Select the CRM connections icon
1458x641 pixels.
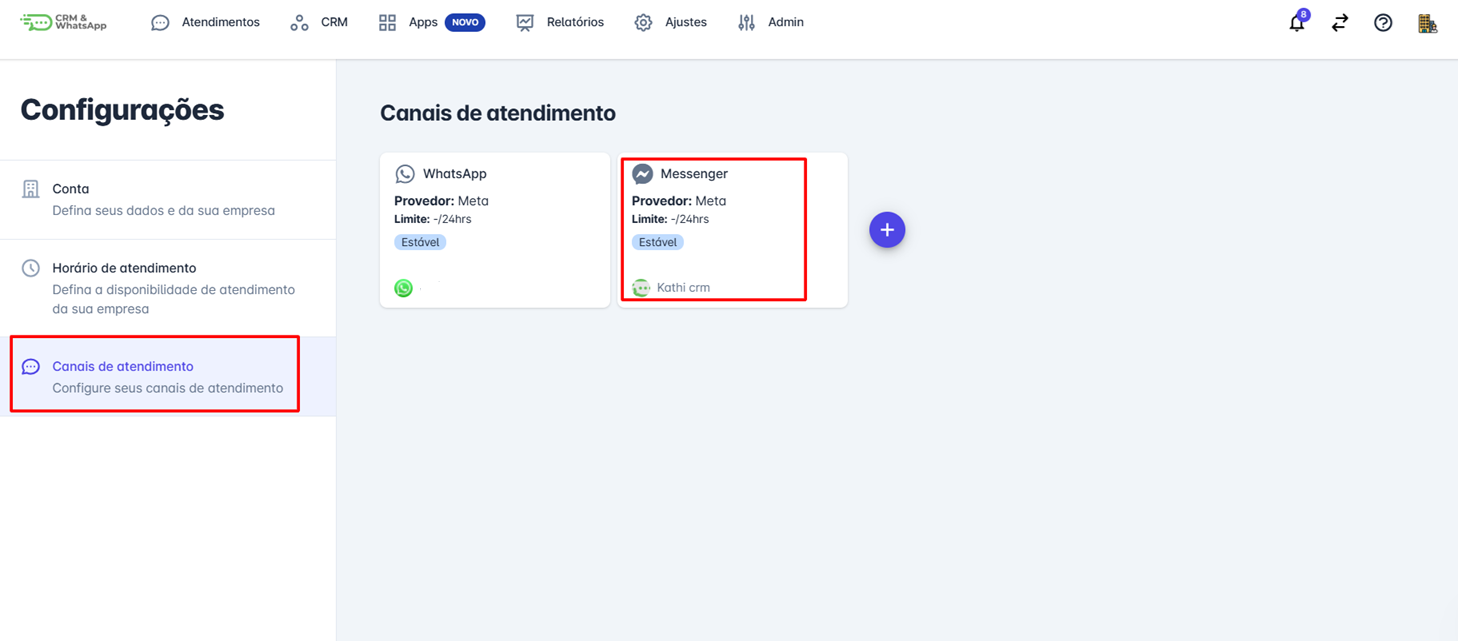(x=298, y=21)
